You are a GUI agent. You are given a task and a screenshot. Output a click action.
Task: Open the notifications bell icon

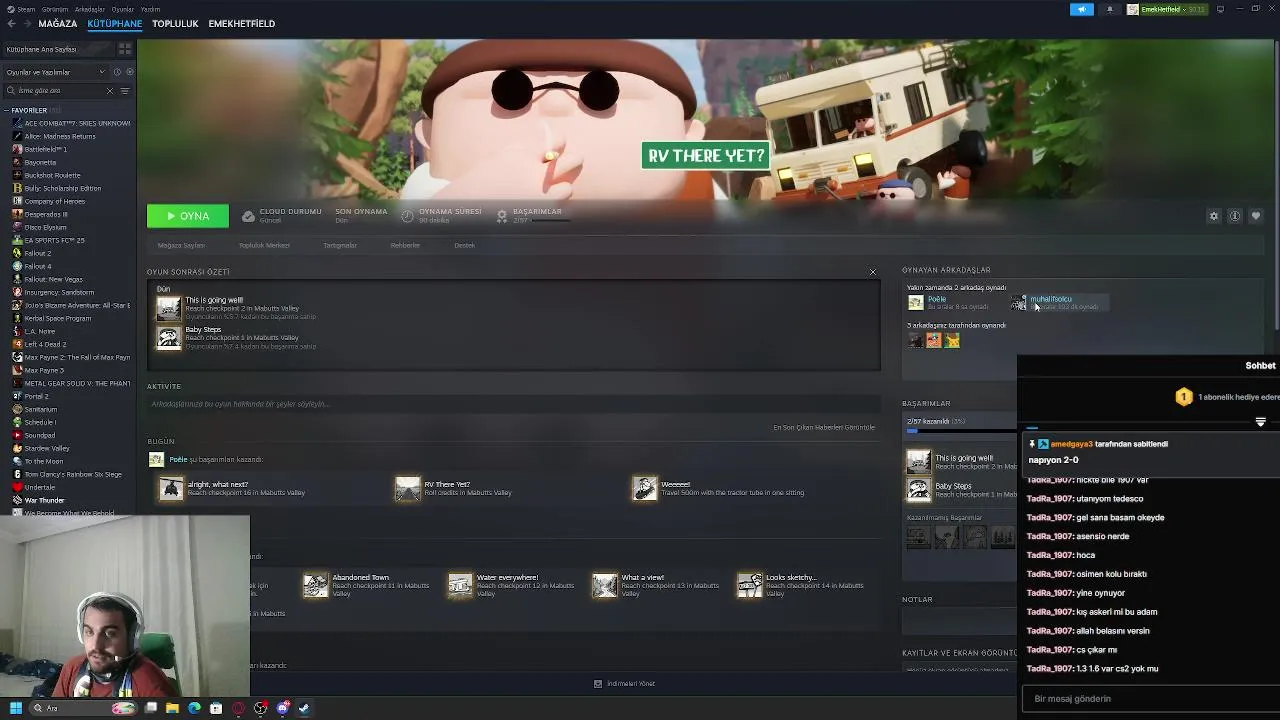[1110, 9]
